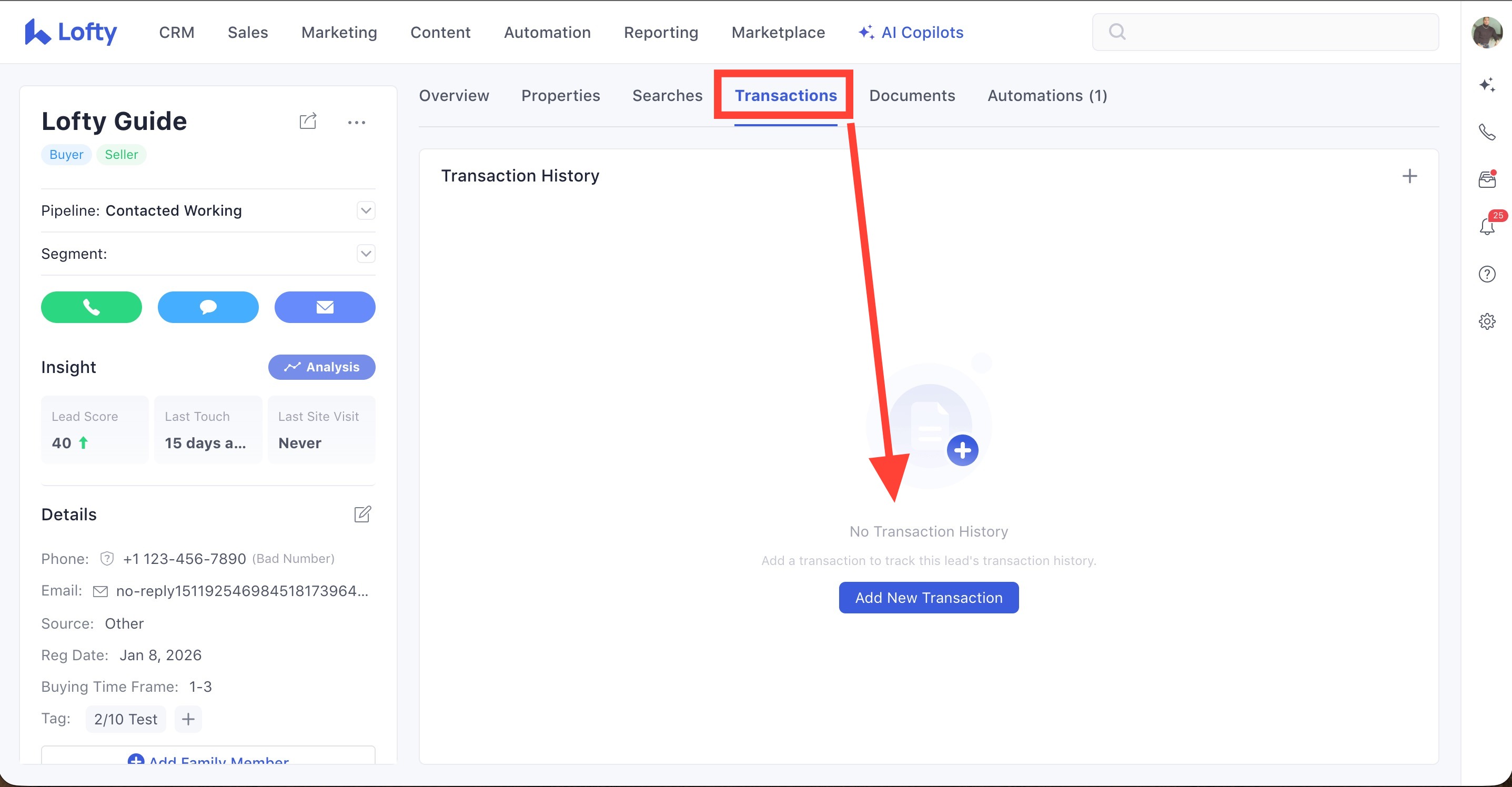The width and height of the screenshot is (1512, 787).
Task: Click the share/export icon beside Lofty Guide
Action: pos(308,122)
